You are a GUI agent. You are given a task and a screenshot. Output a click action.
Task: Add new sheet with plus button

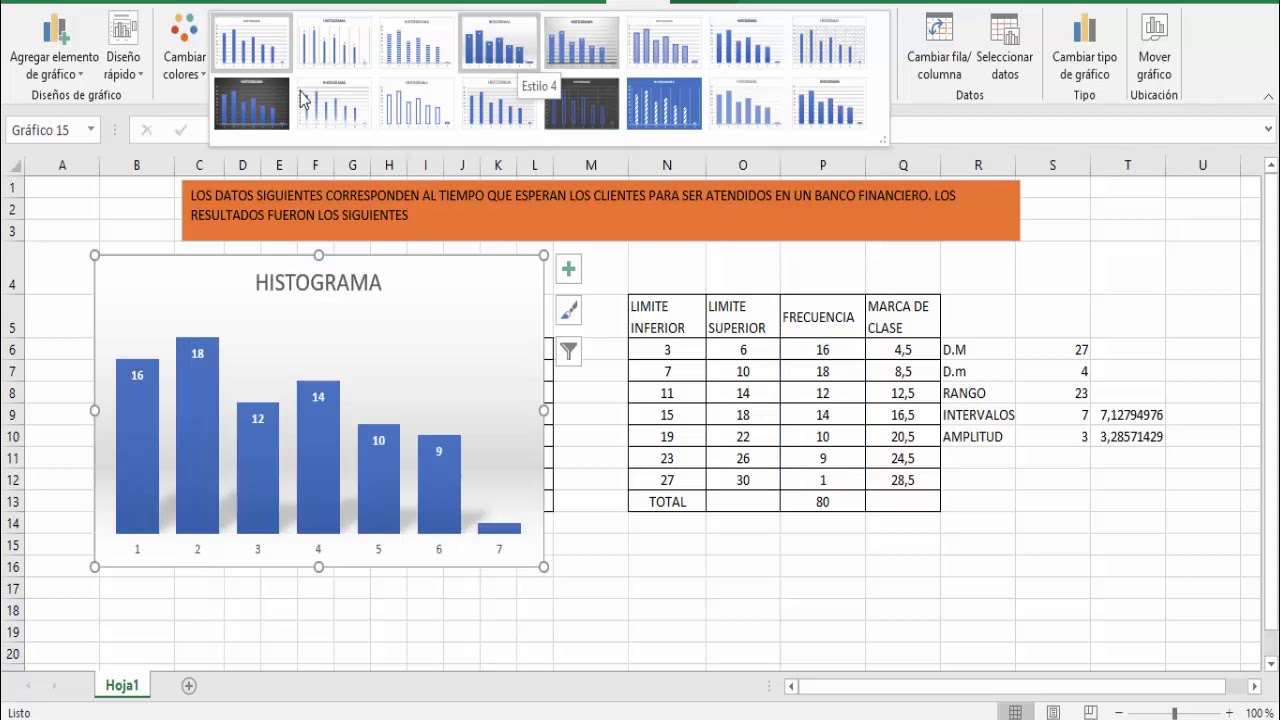click(x=189, y=685)
